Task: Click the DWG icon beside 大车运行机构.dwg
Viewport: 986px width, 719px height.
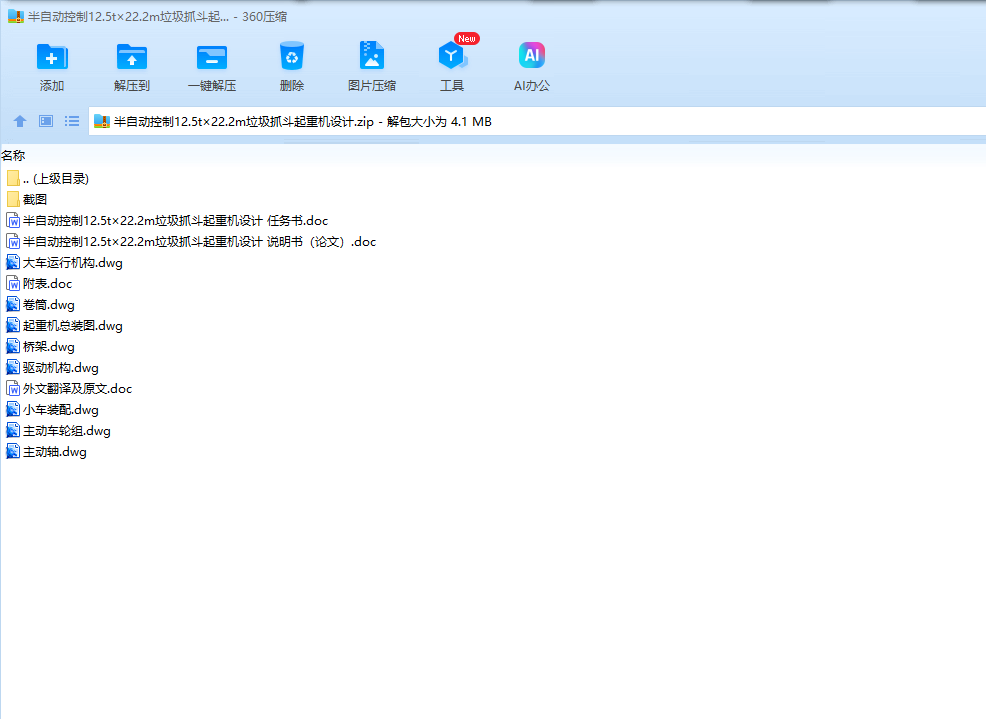Action: pos(13,262)
